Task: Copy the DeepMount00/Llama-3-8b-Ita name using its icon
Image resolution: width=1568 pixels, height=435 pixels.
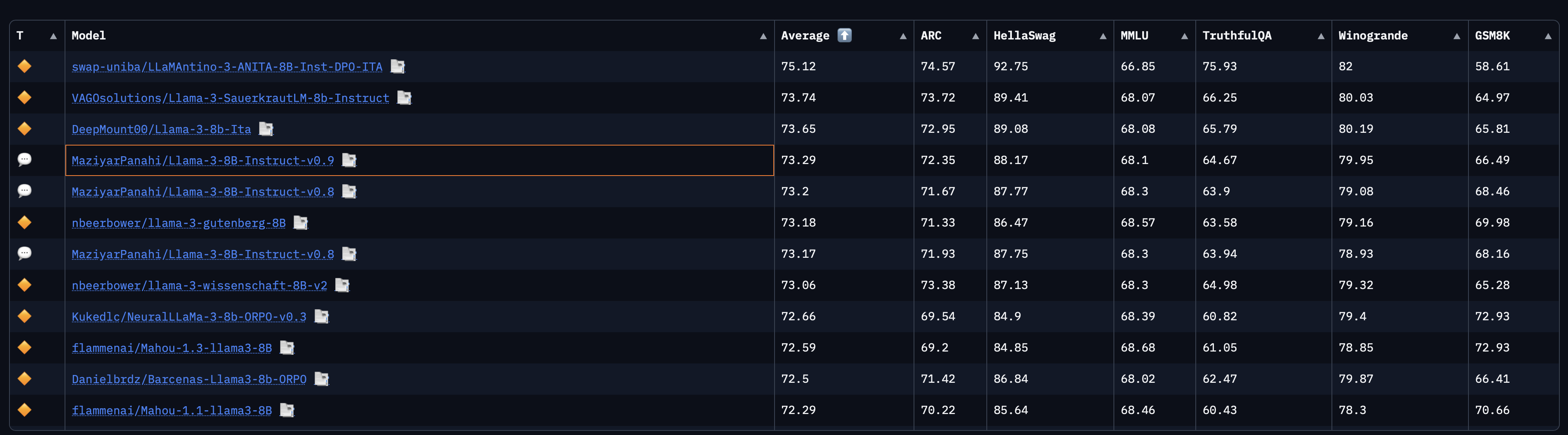Action: tap(266, 129)
